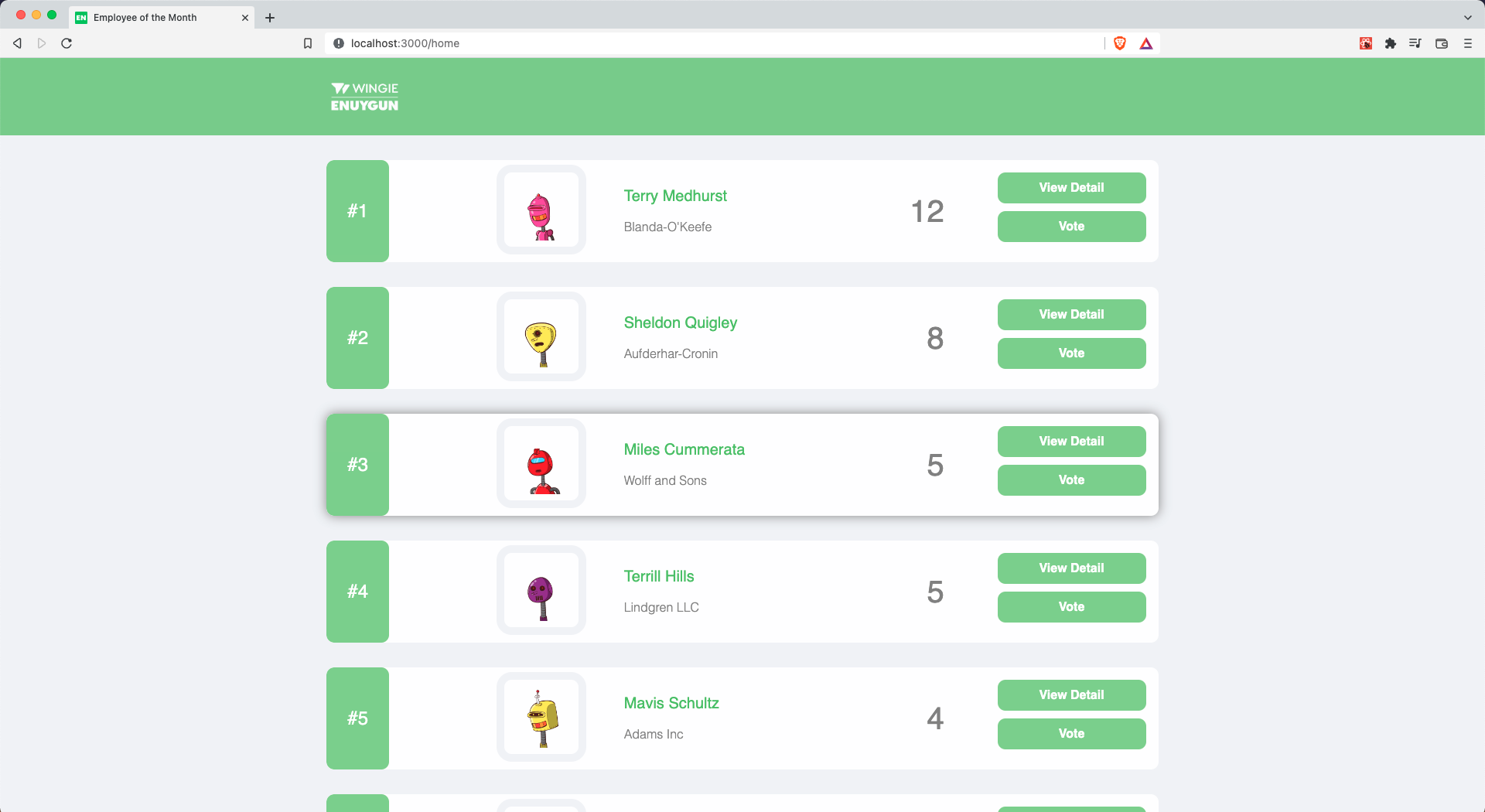The width and height of the screenshot is (1485, 812).
Task: Open the browser extensions puzzle icon
Action: (x=1391, y=43)
